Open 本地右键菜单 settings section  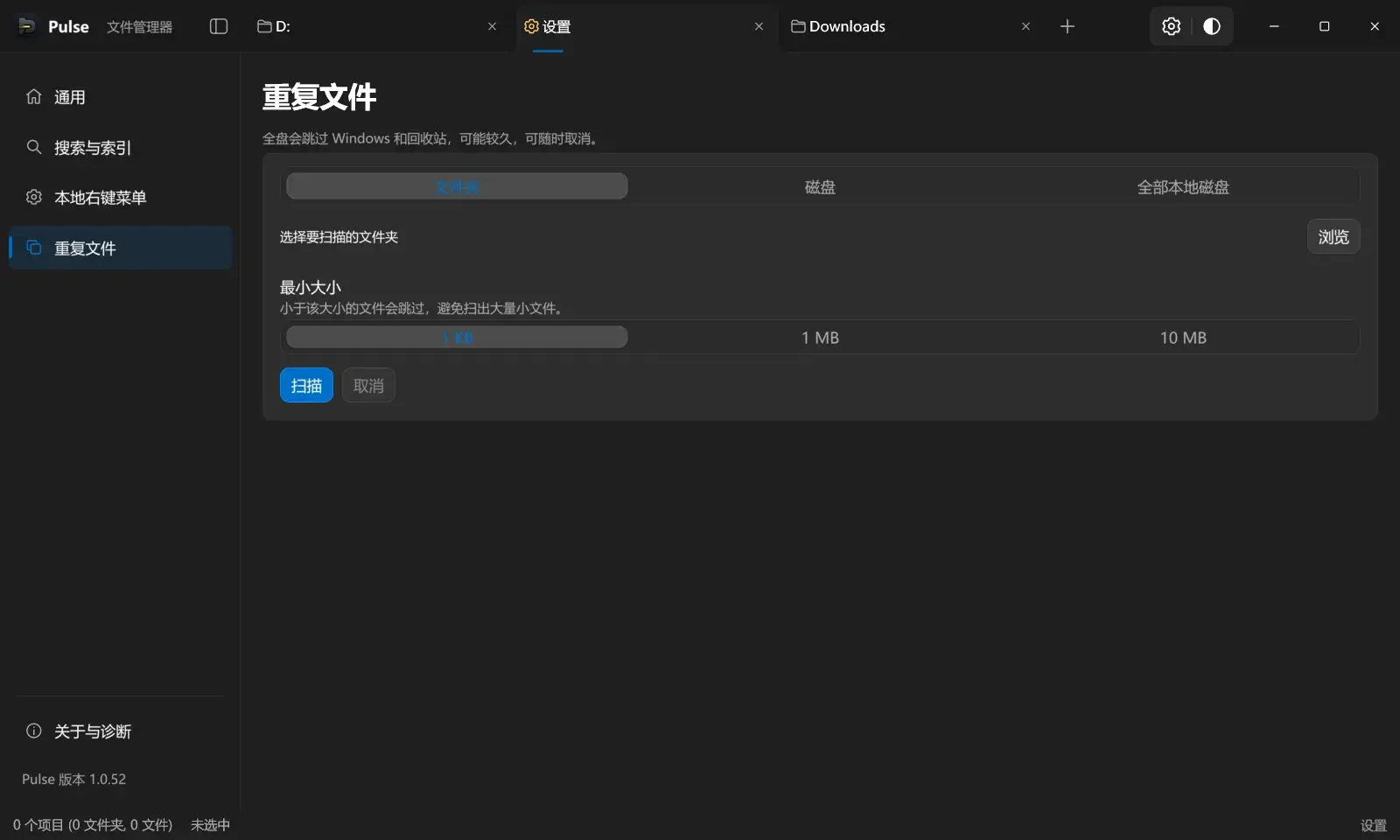point(121,197)
